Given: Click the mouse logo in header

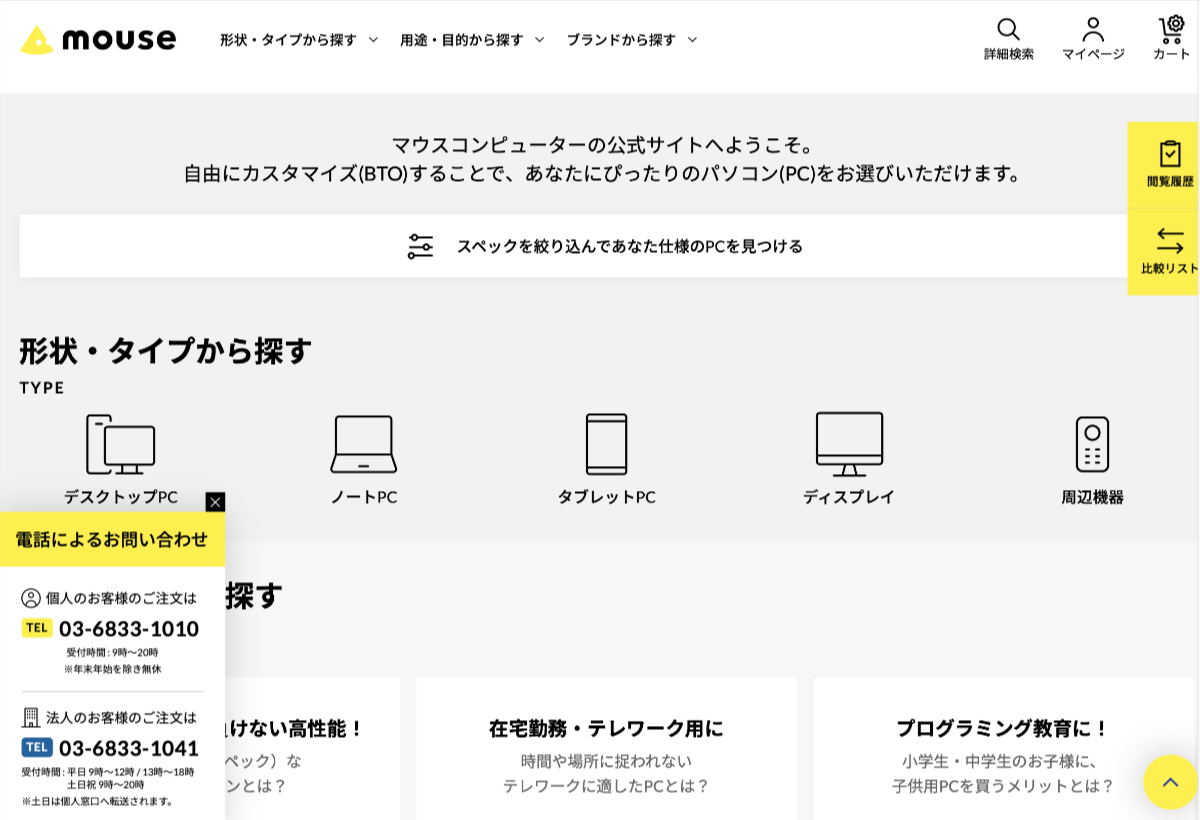Looking at the screenshot, I should pos(98,39).
